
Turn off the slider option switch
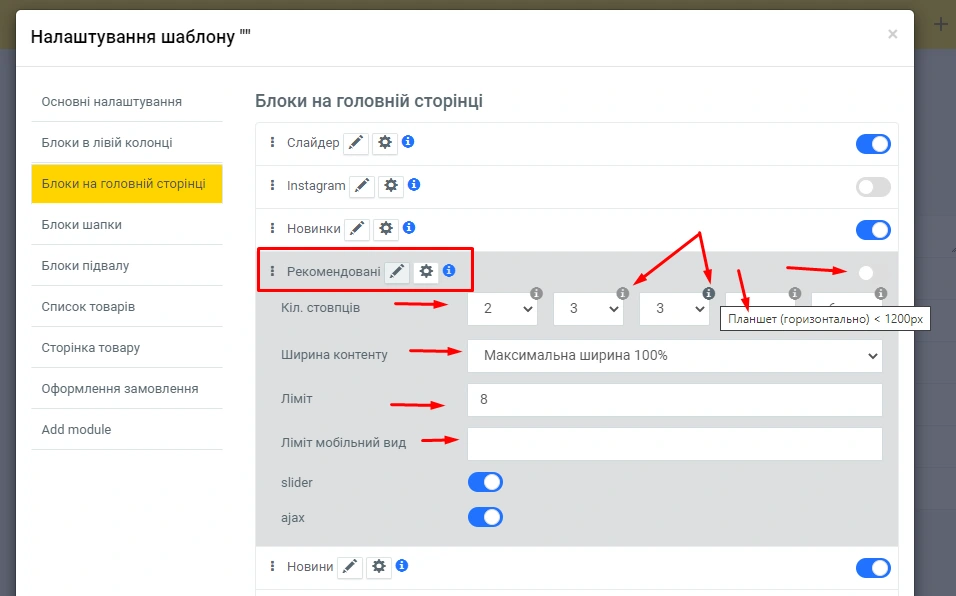485,483
